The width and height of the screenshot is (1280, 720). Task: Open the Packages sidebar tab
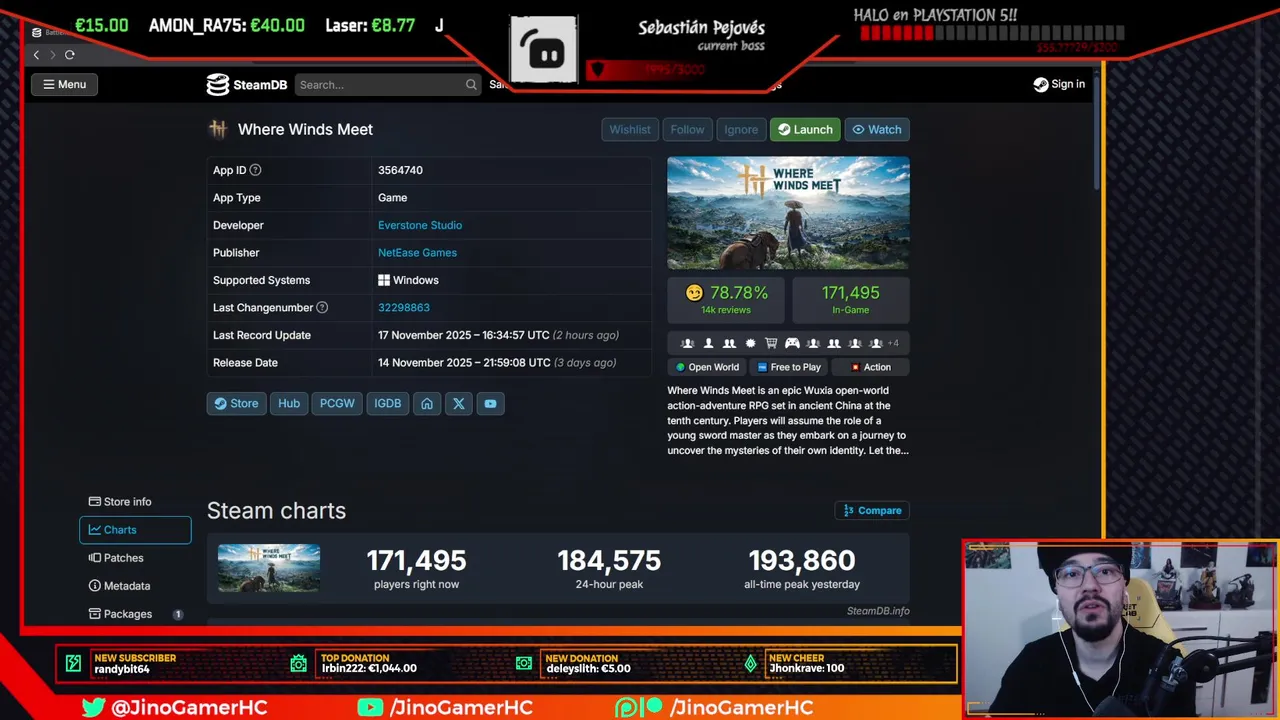tap(135, 614)
